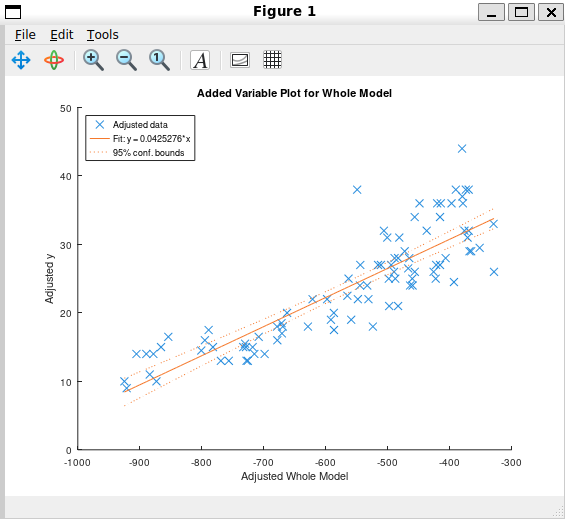Click the y-axis tick label 20

(x=66, y=313)
